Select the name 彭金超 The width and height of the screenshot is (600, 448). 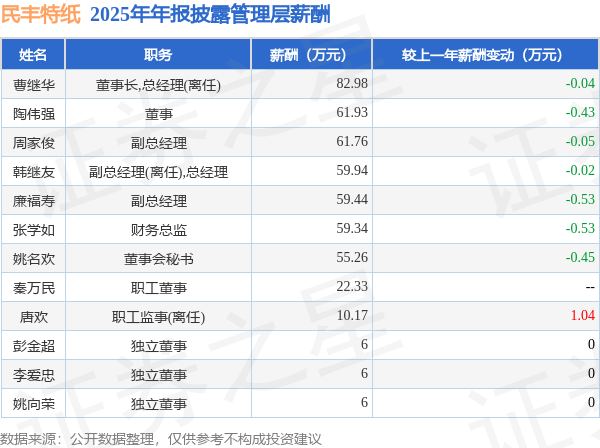[34, 346]
